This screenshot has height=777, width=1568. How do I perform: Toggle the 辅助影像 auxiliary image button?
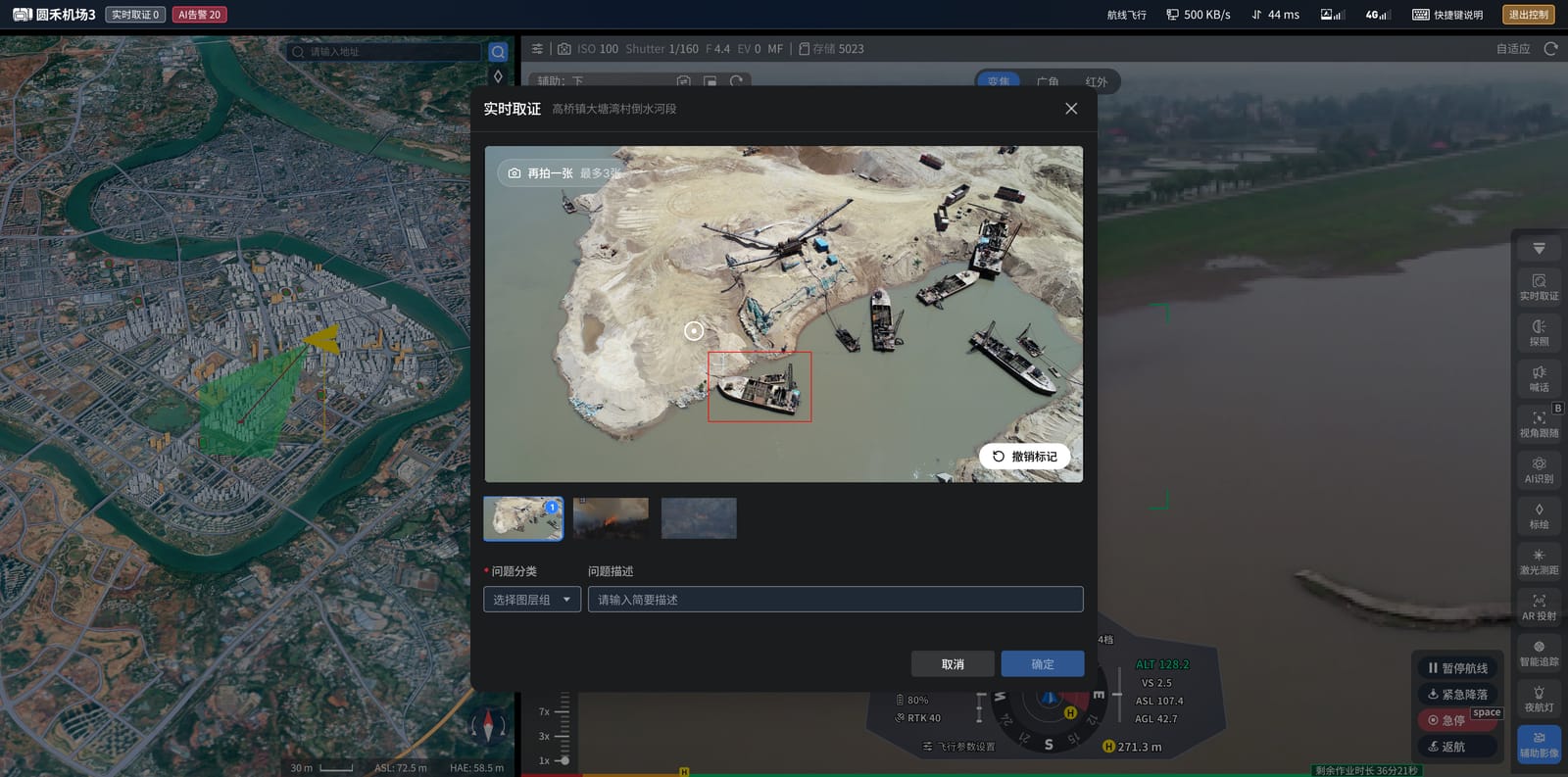click(x=1539, y=745)
